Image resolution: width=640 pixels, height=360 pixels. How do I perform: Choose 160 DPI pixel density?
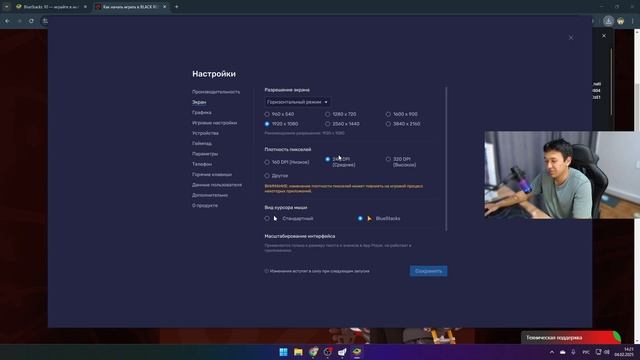pyautogui.click(x=267, y=162)
